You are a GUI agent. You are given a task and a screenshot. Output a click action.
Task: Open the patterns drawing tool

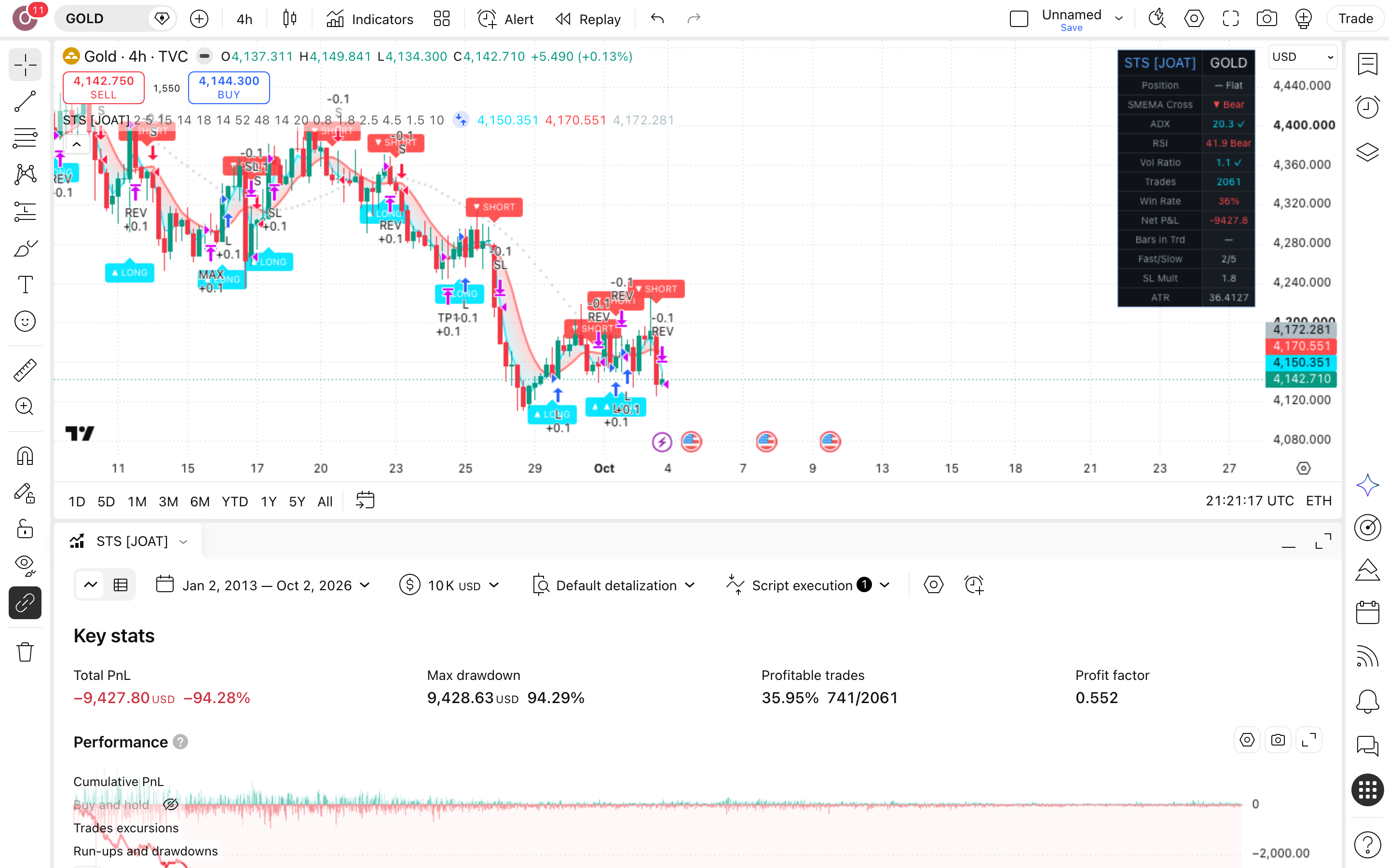tap(25, 175)
